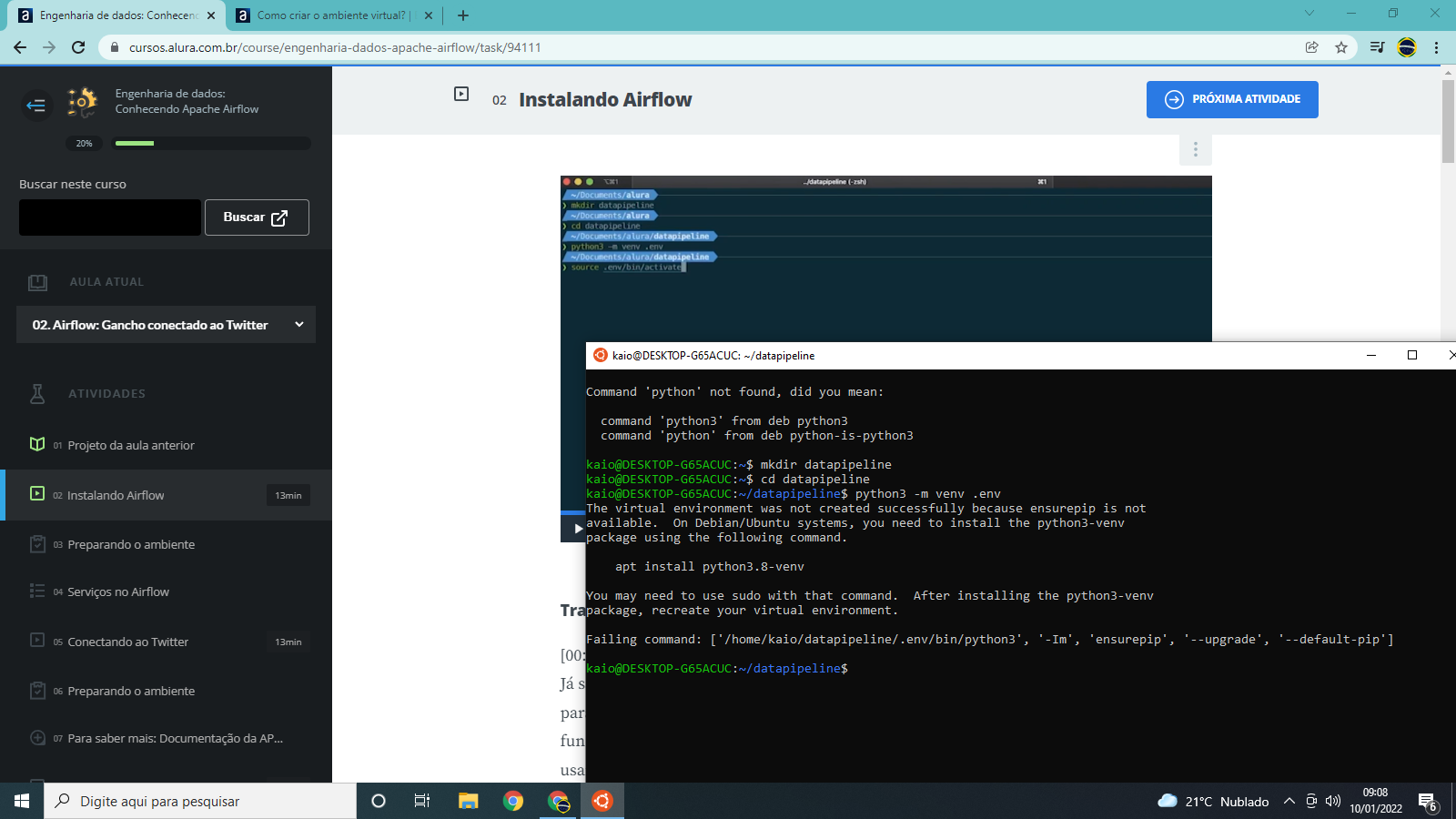1456x819 pixels.
Task: Click the Ubuntu icon in terminal title bar
Action: (x=601, y=355)
